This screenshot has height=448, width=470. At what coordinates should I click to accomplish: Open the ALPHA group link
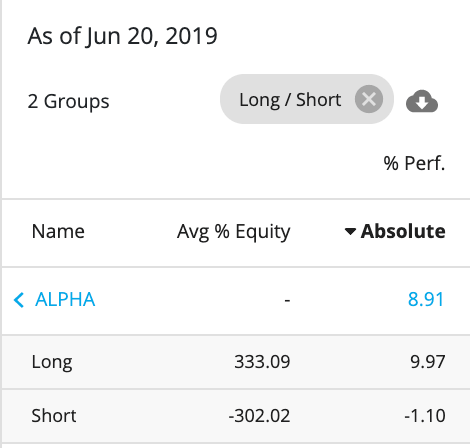pyautogui.click(x=65, y=299)
